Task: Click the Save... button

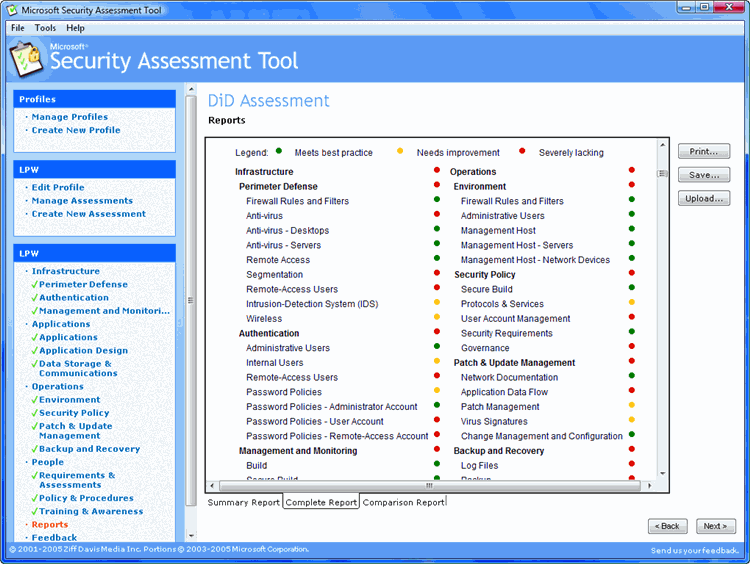Action: (704, 175)
